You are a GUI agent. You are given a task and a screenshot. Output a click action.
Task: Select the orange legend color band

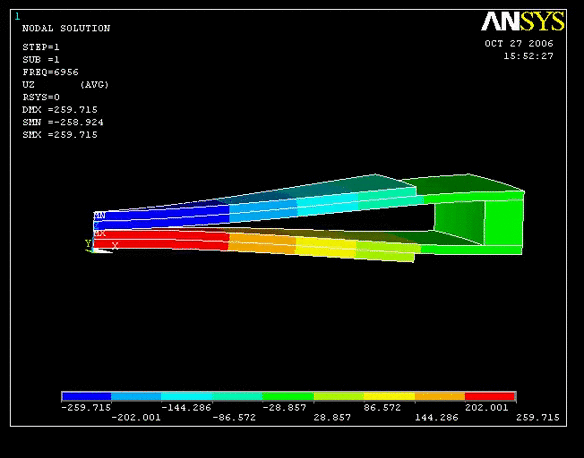[440, 396]
